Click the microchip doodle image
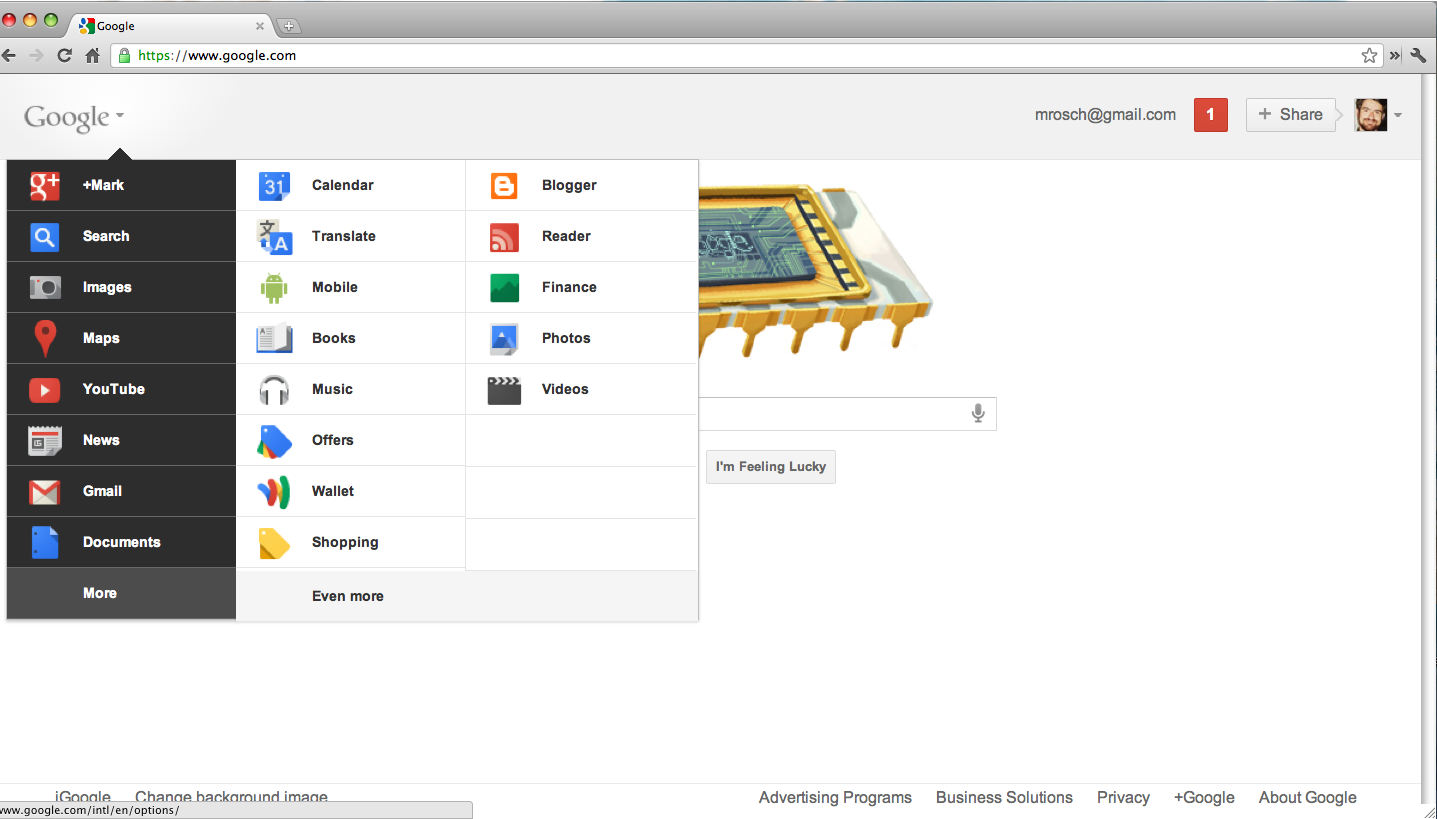The image size is (1437, 819). click(x=815, y=268)
